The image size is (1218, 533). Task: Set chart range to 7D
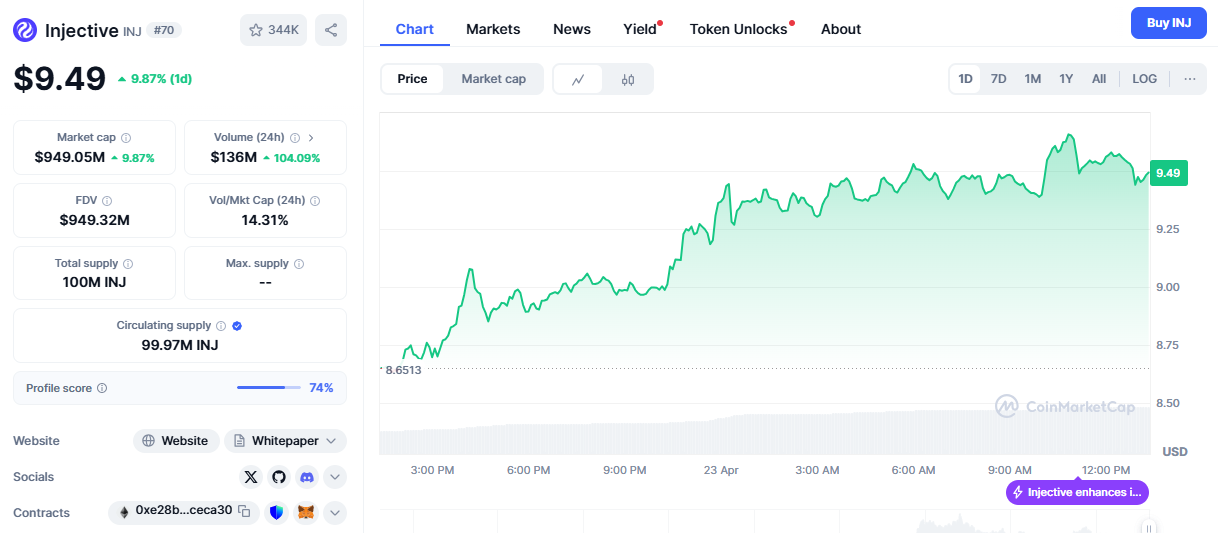pyautogui.click(x=998, y=79)
